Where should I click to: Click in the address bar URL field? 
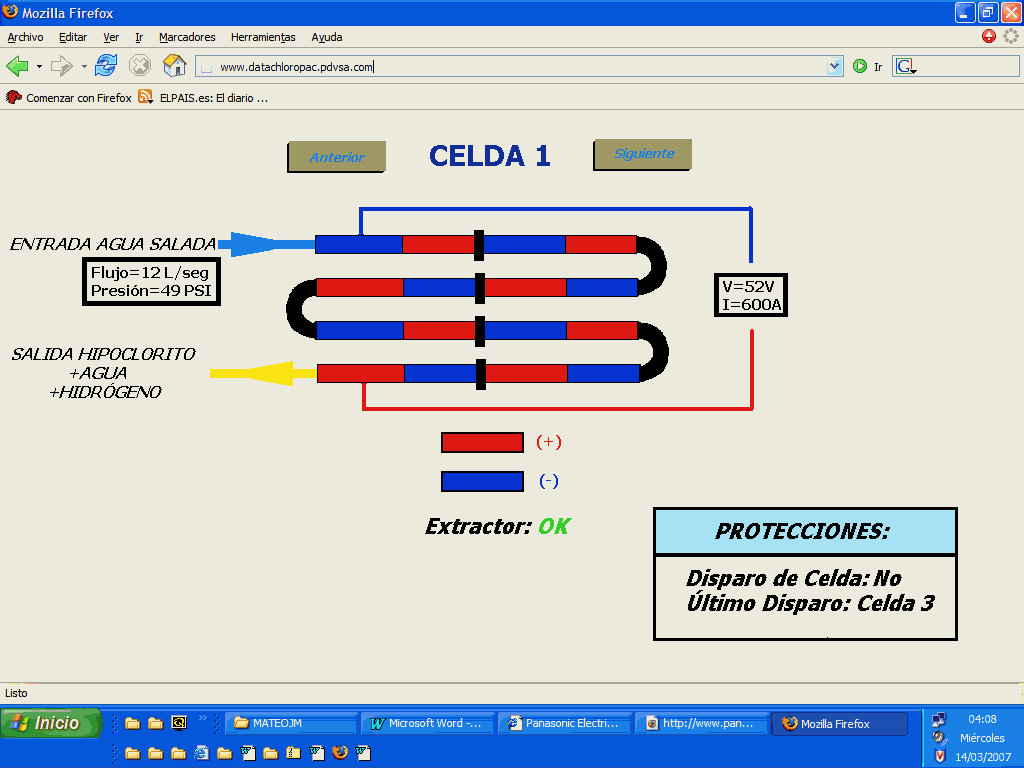[519, 67]
